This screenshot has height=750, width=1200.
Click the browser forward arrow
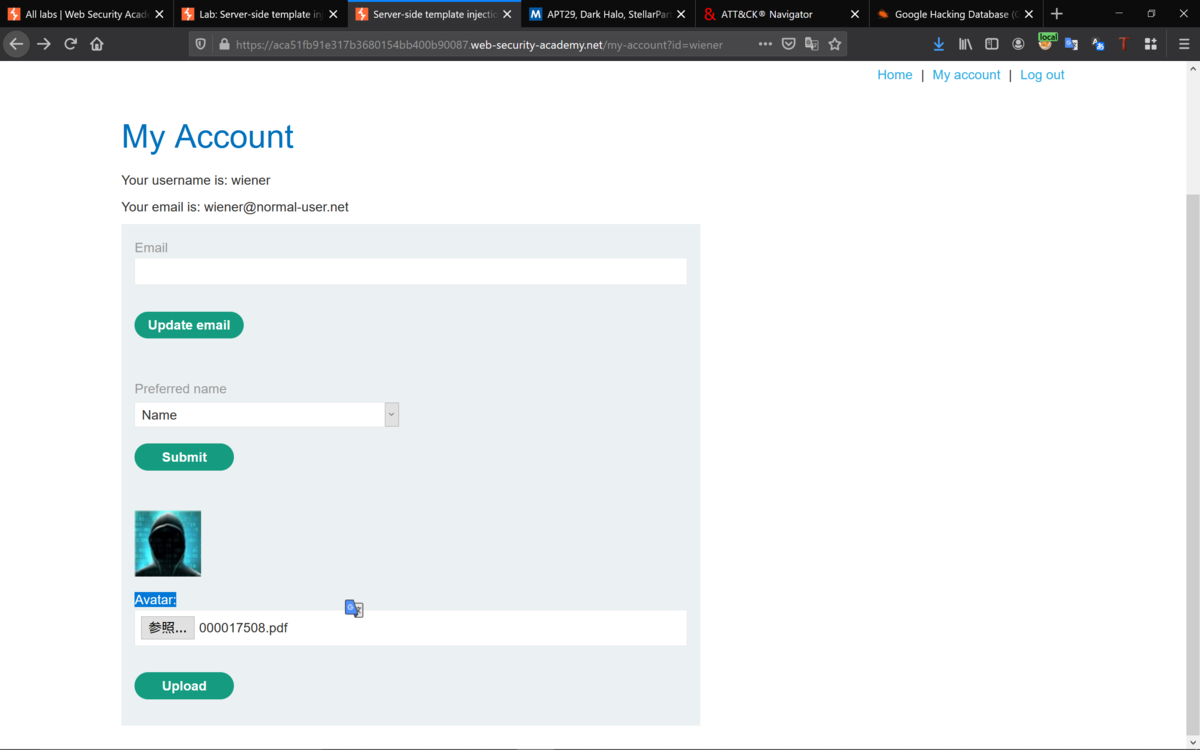43,44
